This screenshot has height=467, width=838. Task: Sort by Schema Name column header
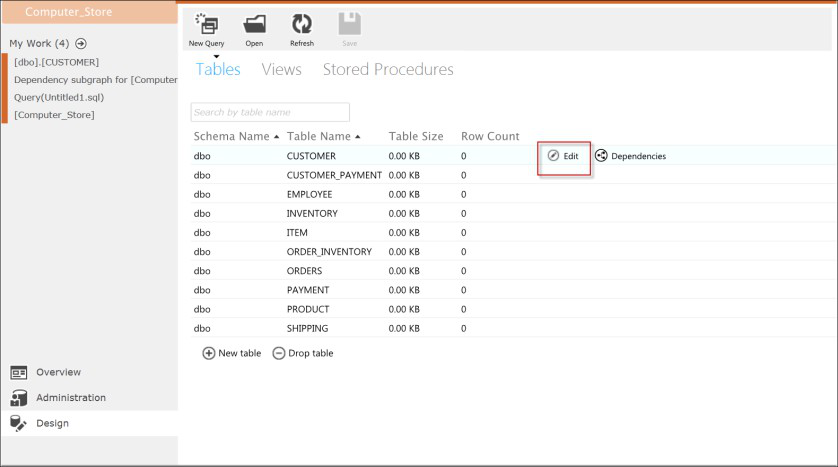tap(236, 136)
